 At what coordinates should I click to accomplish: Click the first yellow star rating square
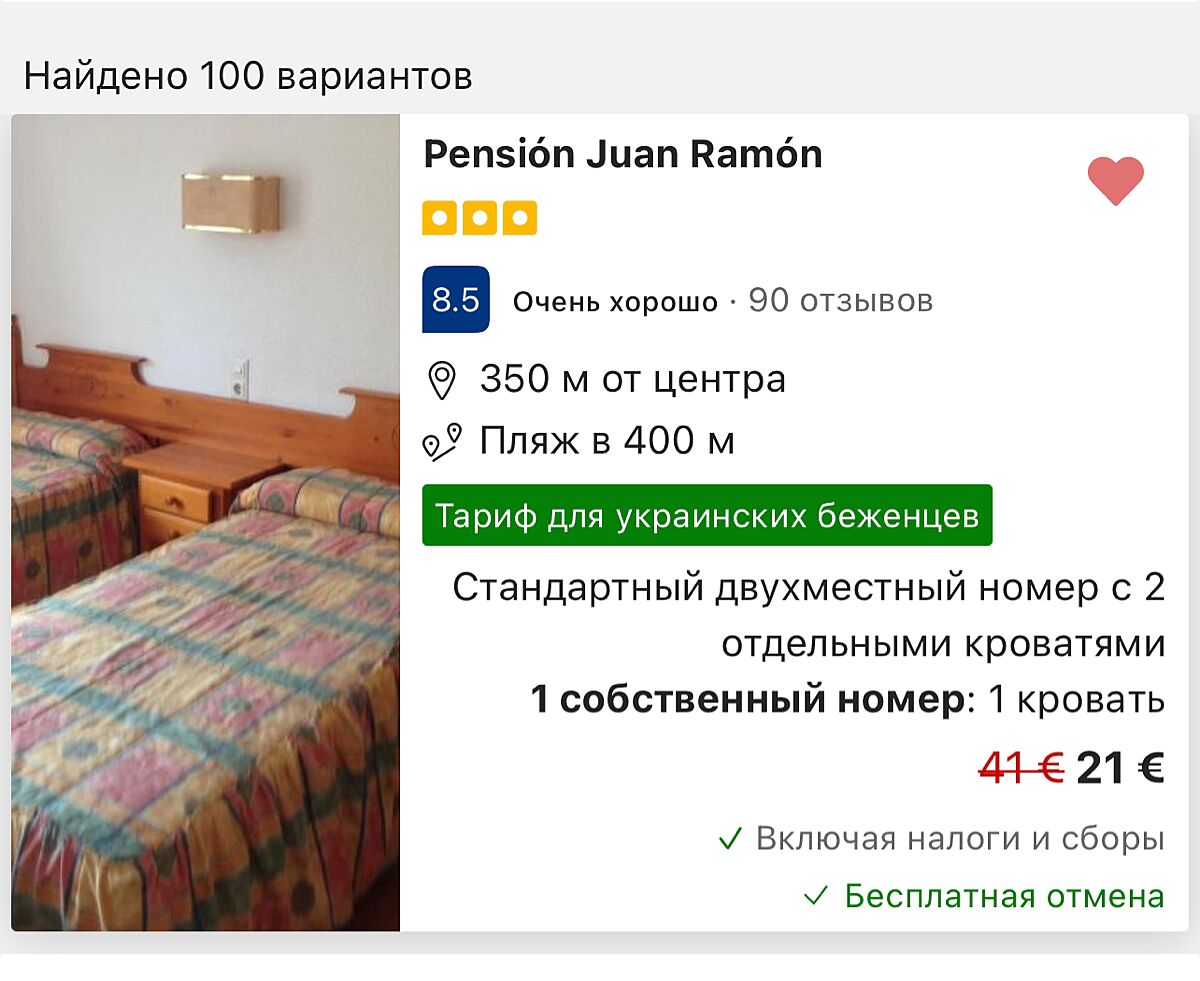click(x=438, y=218)
